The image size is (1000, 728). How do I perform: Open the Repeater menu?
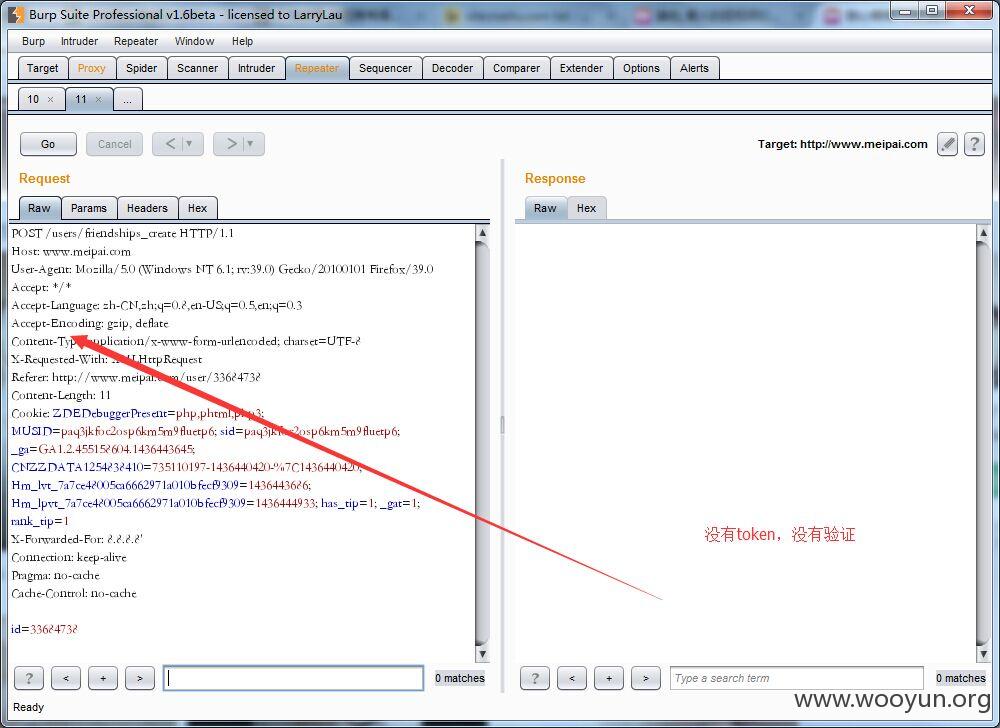tap(136, 41)
